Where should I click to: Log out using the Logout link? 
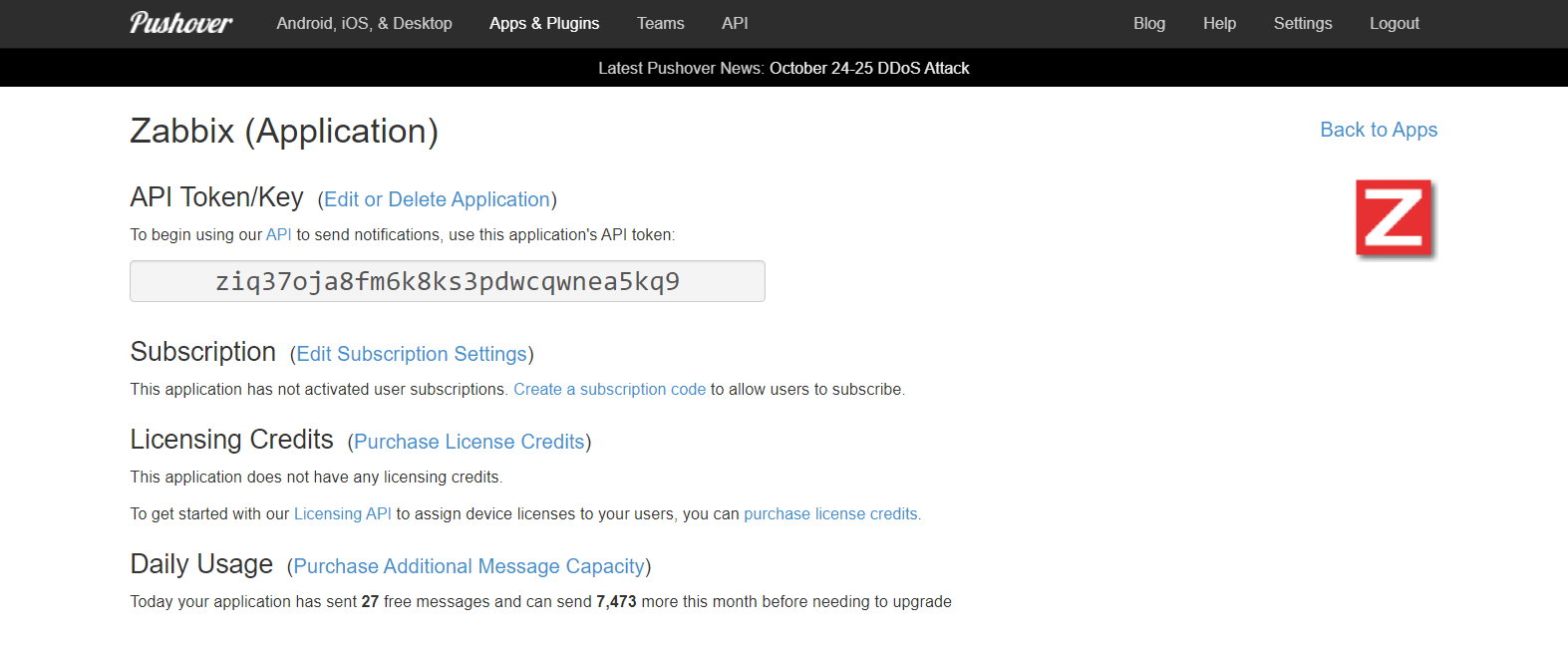[1394, 23]
